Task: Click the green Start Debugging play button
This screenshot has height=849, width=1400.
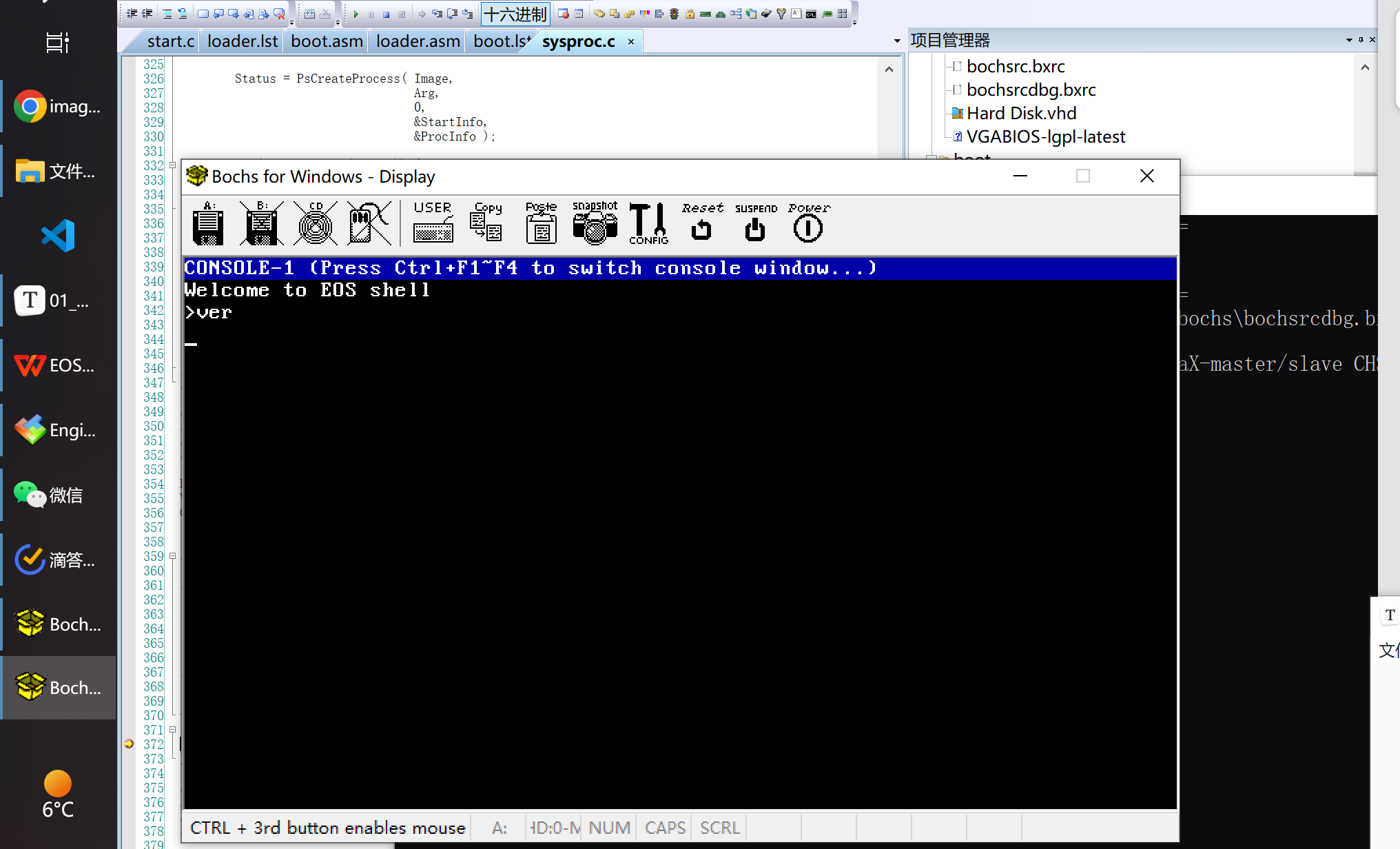Action: (x=356, y=14)
